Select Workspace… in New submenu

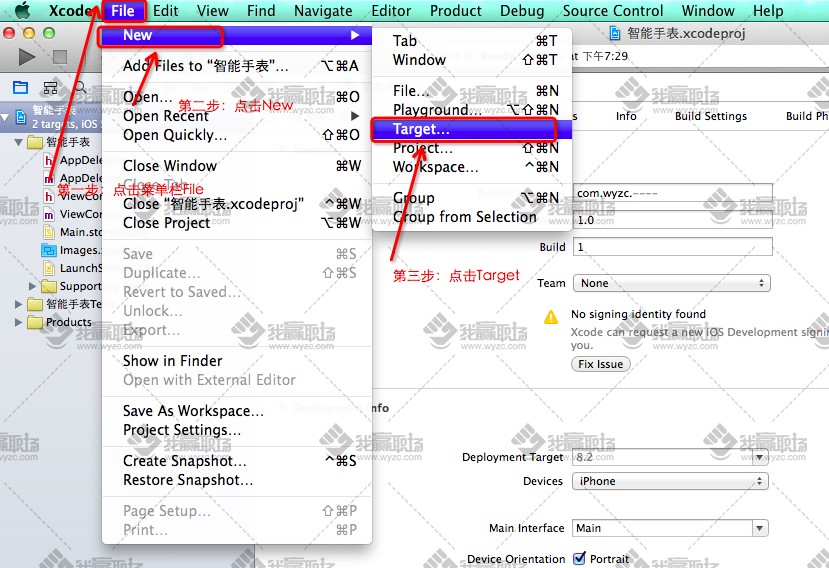pyautogui.click(x=472, y=167)
